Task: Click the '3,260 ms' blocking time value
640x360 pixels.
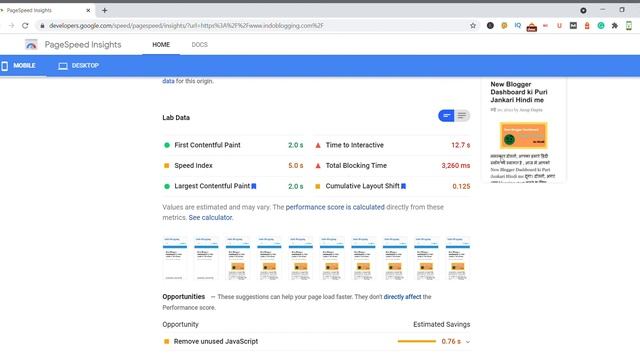Action: click(456, 166)
